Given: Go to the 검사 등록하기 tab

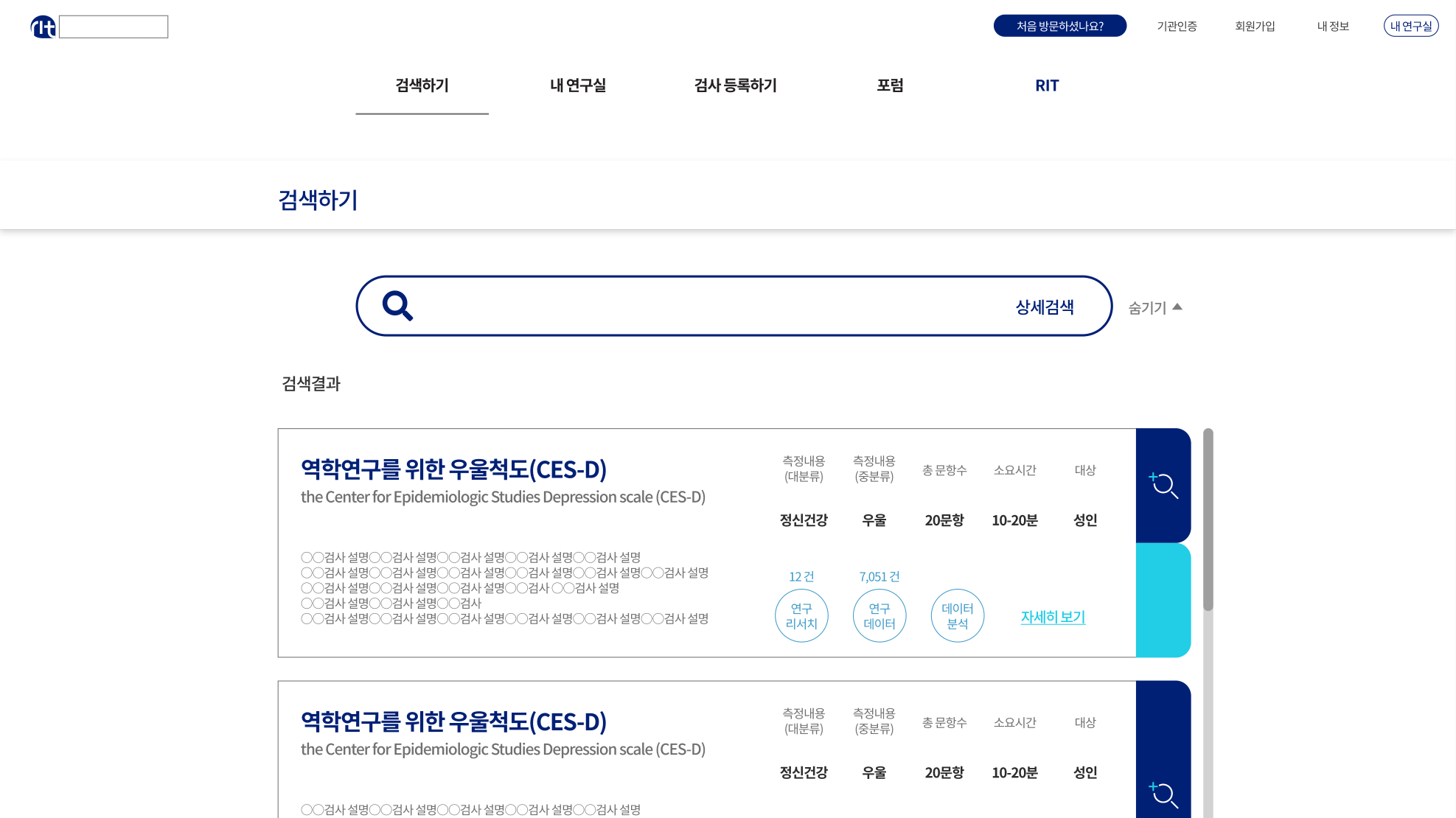Looking at the screenshot, I should click(x=735, y=85).
